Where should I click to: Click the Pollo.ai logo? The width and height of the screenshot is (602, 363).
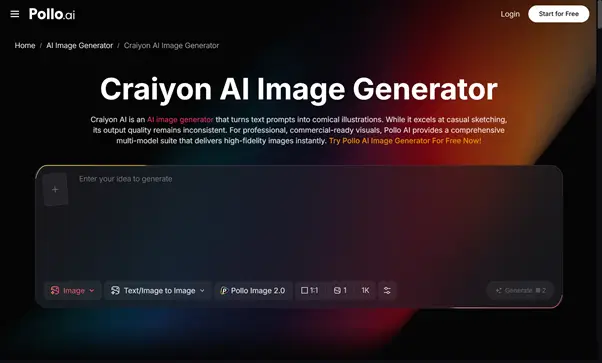click(x=52, y=14)
